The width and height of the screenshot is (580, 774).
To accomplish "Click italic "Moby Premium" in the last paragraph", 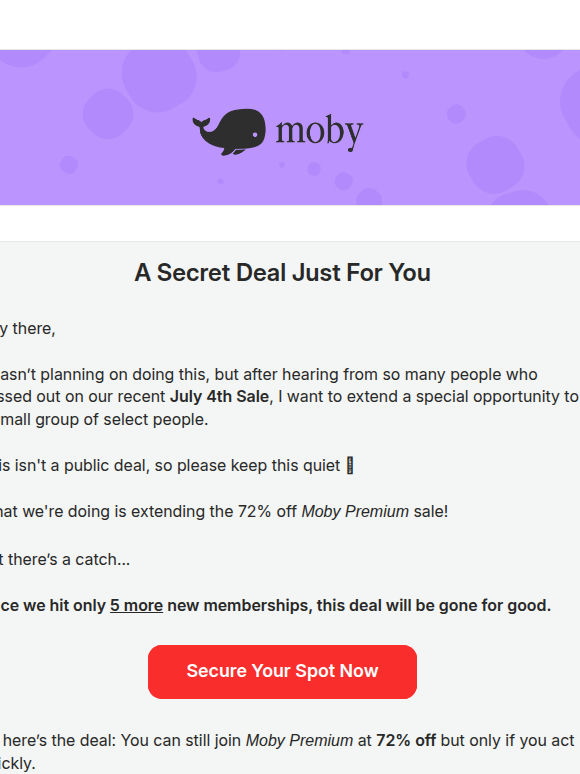I will click(x=299, y=740).
